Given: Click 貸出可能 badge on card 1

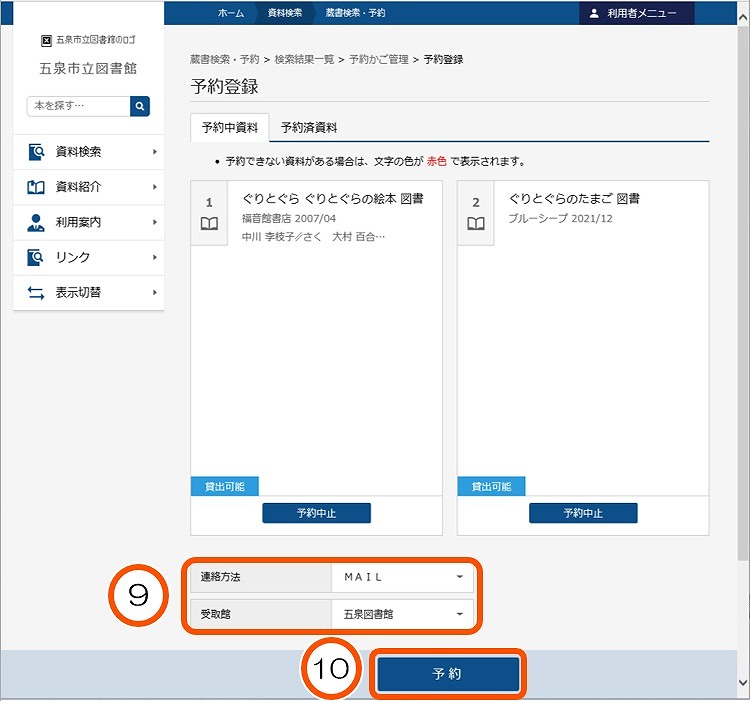Looking at the screenshot, I should click(x=225, y=486).
